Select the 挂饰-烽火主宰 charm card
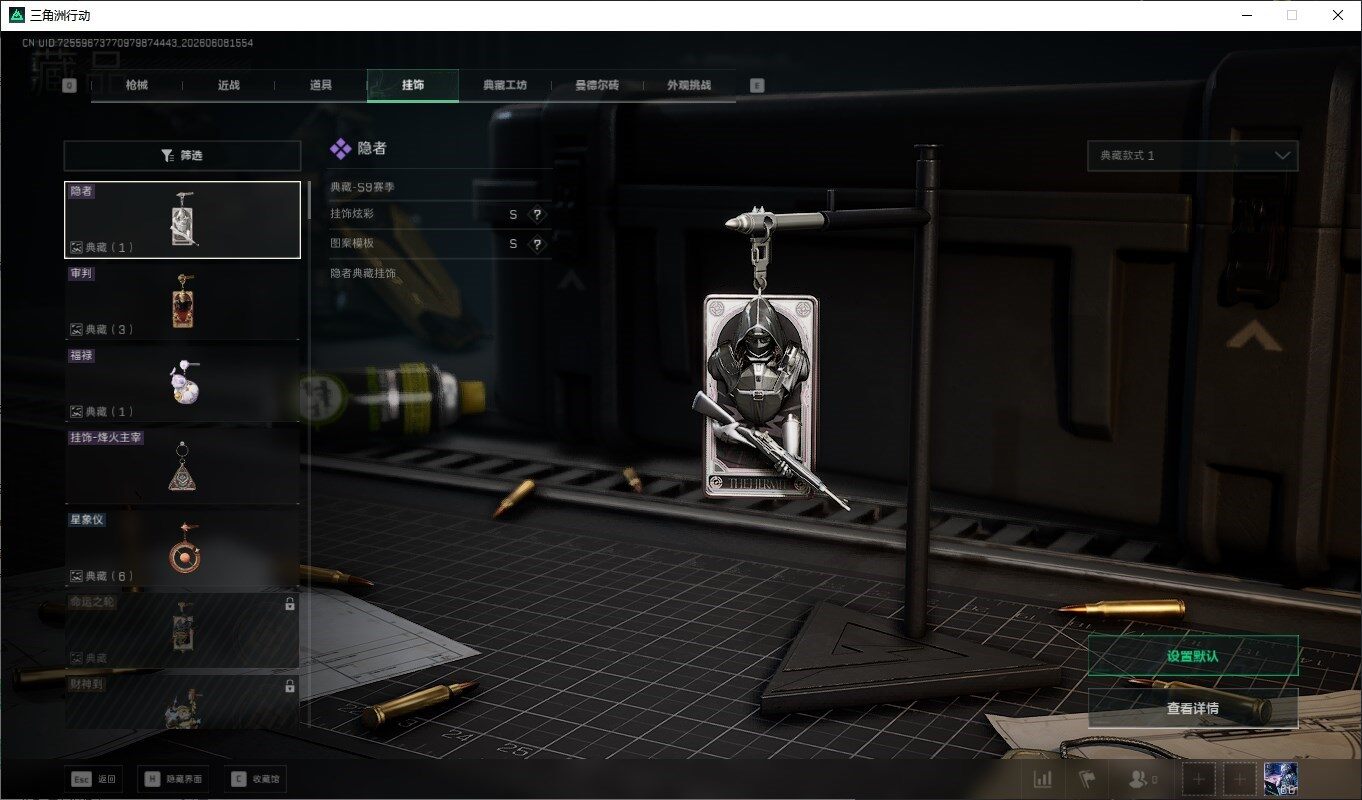The height and width of the screenshot is (800, 1362). pyautogui.click(x=182, y=466)
